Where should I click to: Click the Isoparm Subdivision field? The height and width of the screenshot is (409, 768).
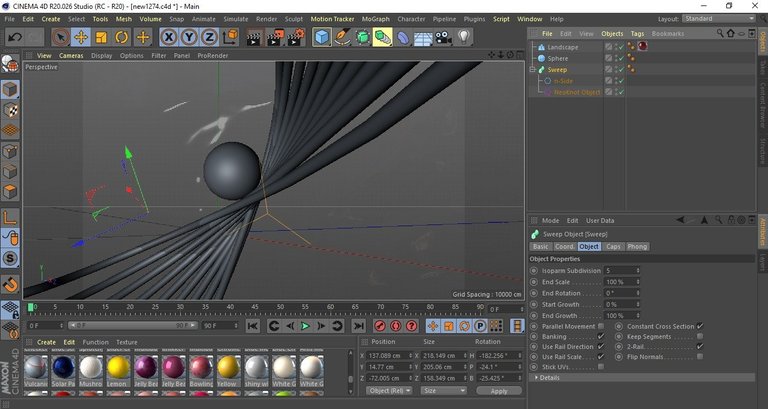pyautogui.click(x=622, y=271)
